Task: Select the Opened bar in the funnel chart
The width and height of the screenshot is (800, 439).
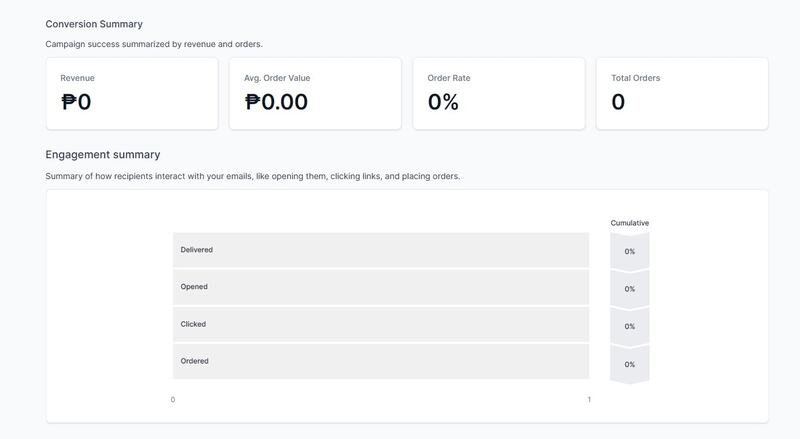Action: coord(380,287)
